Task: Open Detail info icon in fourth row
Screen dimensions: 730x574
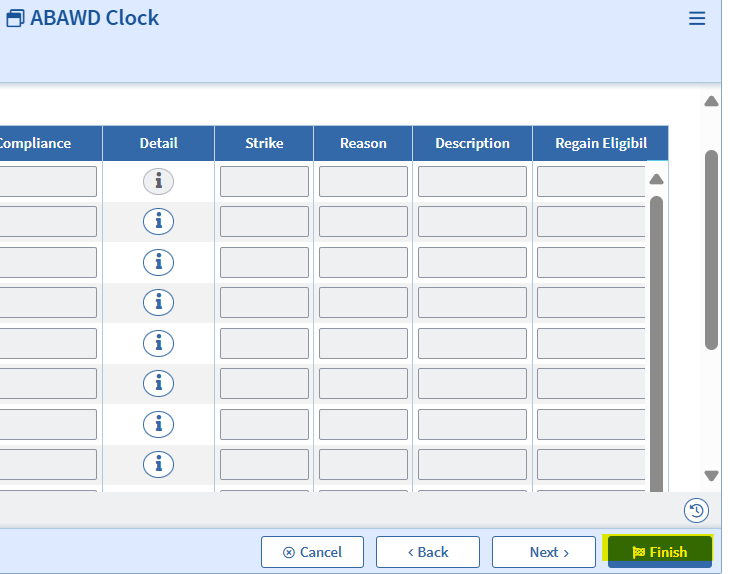Action: pos(158,303)
